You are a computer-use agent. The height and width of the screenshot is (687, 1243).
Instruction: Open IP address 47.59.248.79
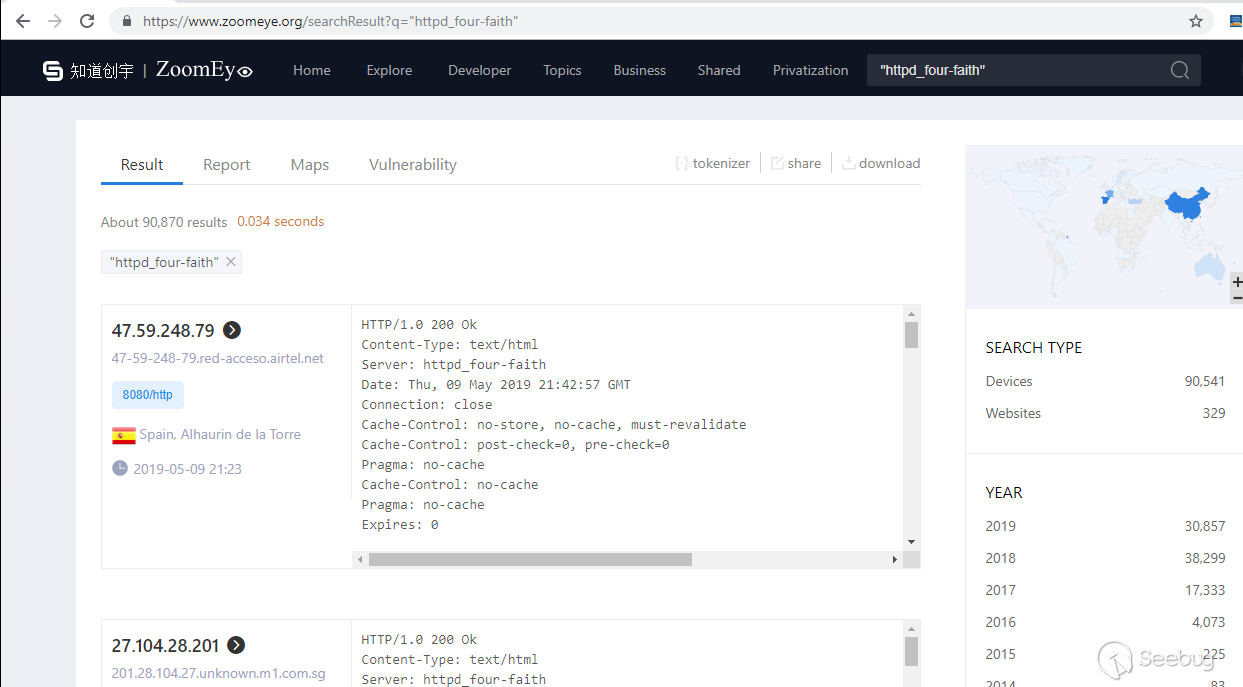pos(163,331)
